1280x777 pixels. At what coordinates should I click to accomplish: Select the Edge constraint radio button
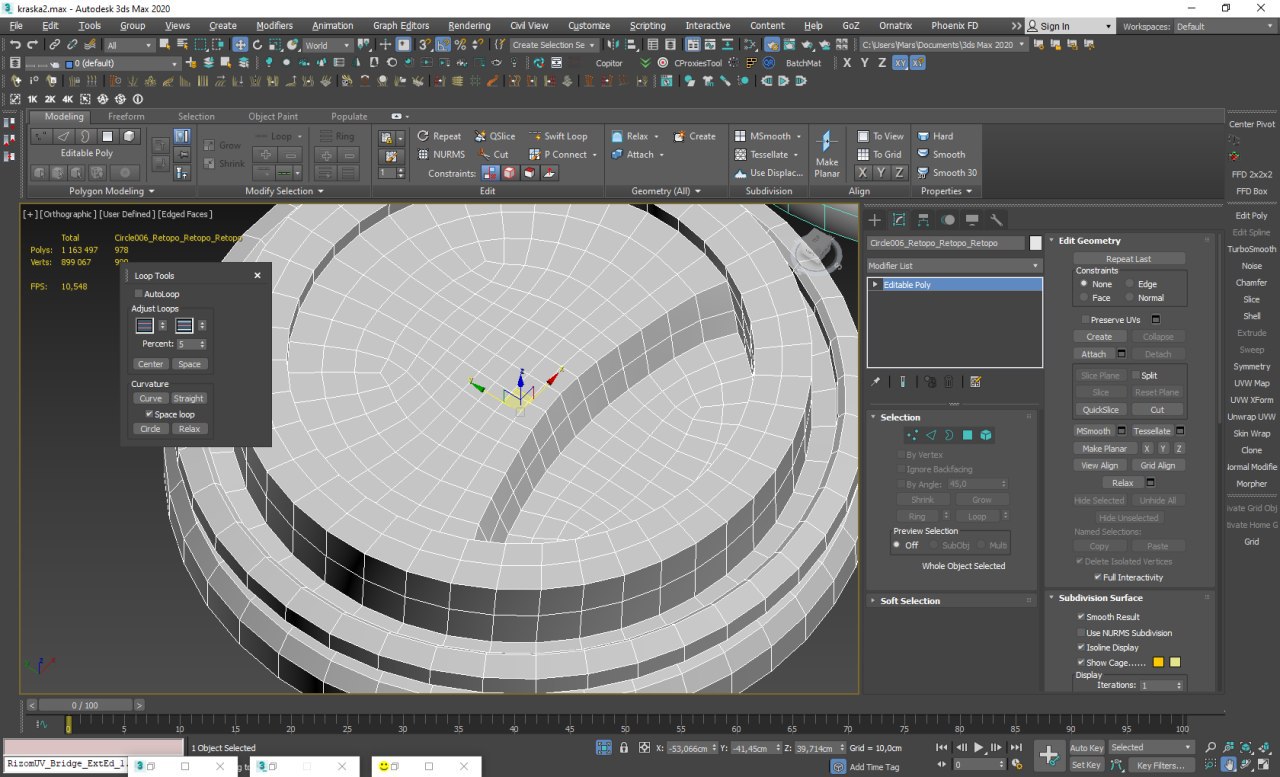(1130, 284)
